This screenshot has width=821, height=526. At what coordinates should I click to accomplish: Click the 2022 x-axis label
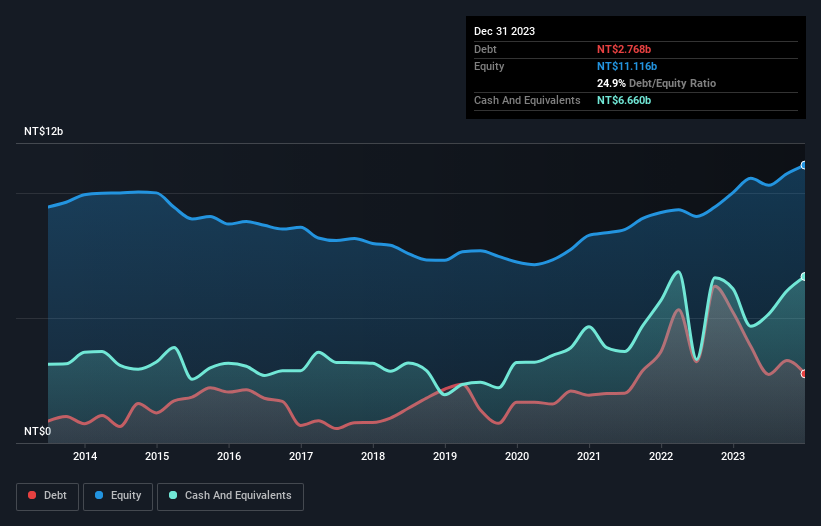(661, 456)
